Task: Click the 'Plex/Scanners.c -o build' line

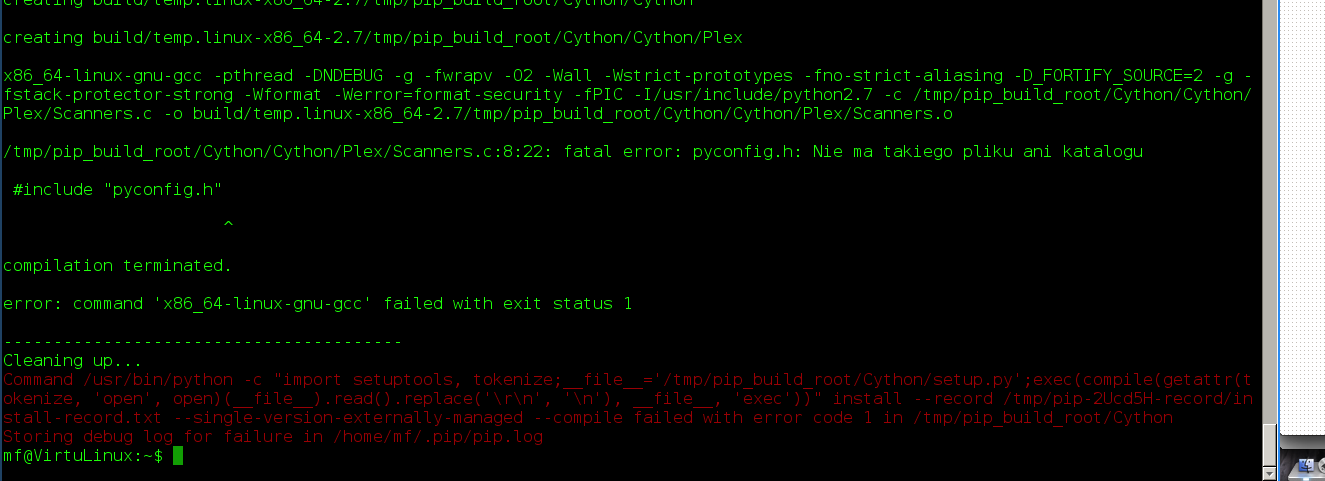Action: point(478,114)
